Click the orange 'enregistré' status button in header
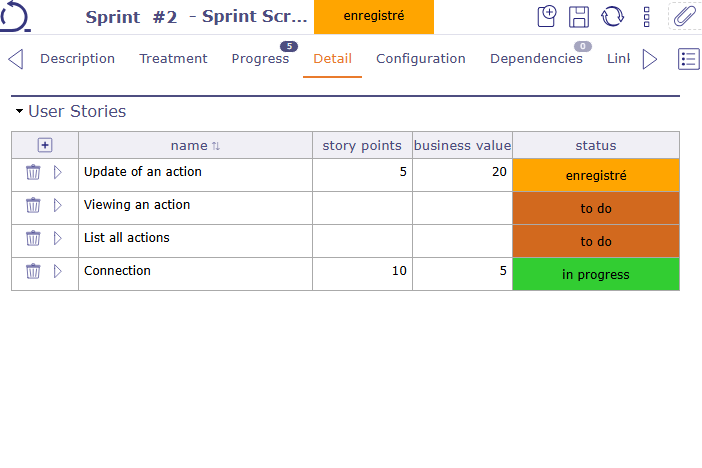The width and height of the screenshot is (702, 468). 373,17
